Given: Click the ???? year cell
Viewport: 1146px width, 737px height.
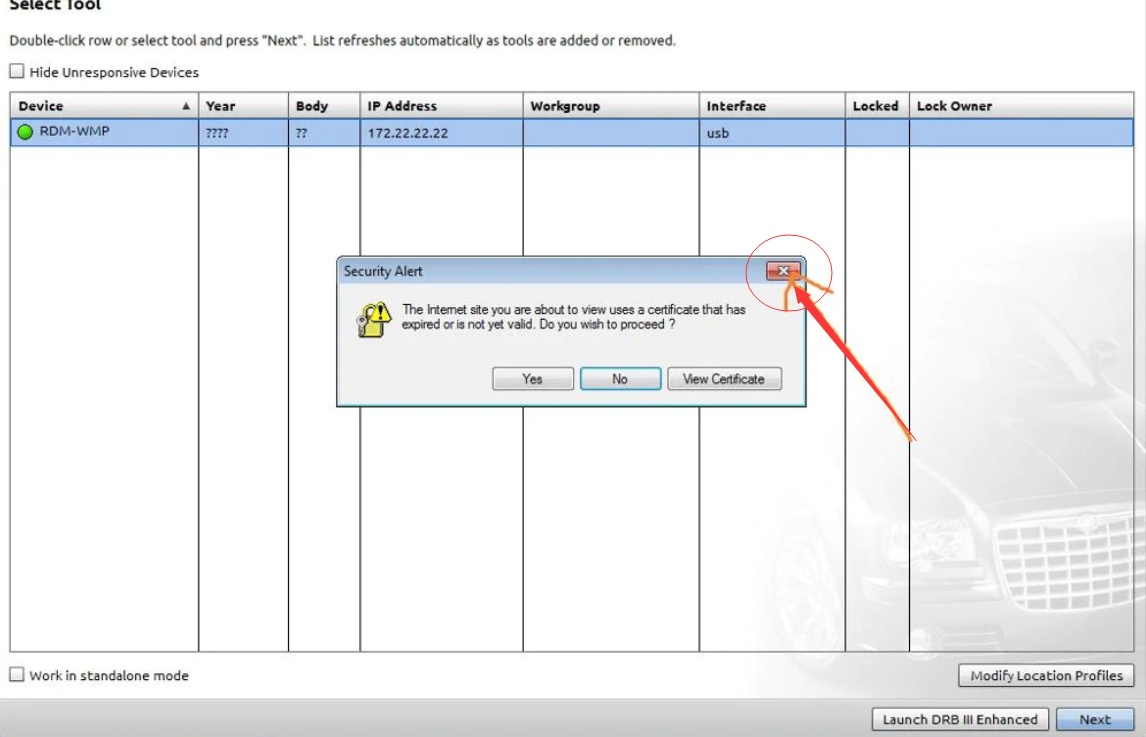Looking at the screenshot, I should [243, 133].
